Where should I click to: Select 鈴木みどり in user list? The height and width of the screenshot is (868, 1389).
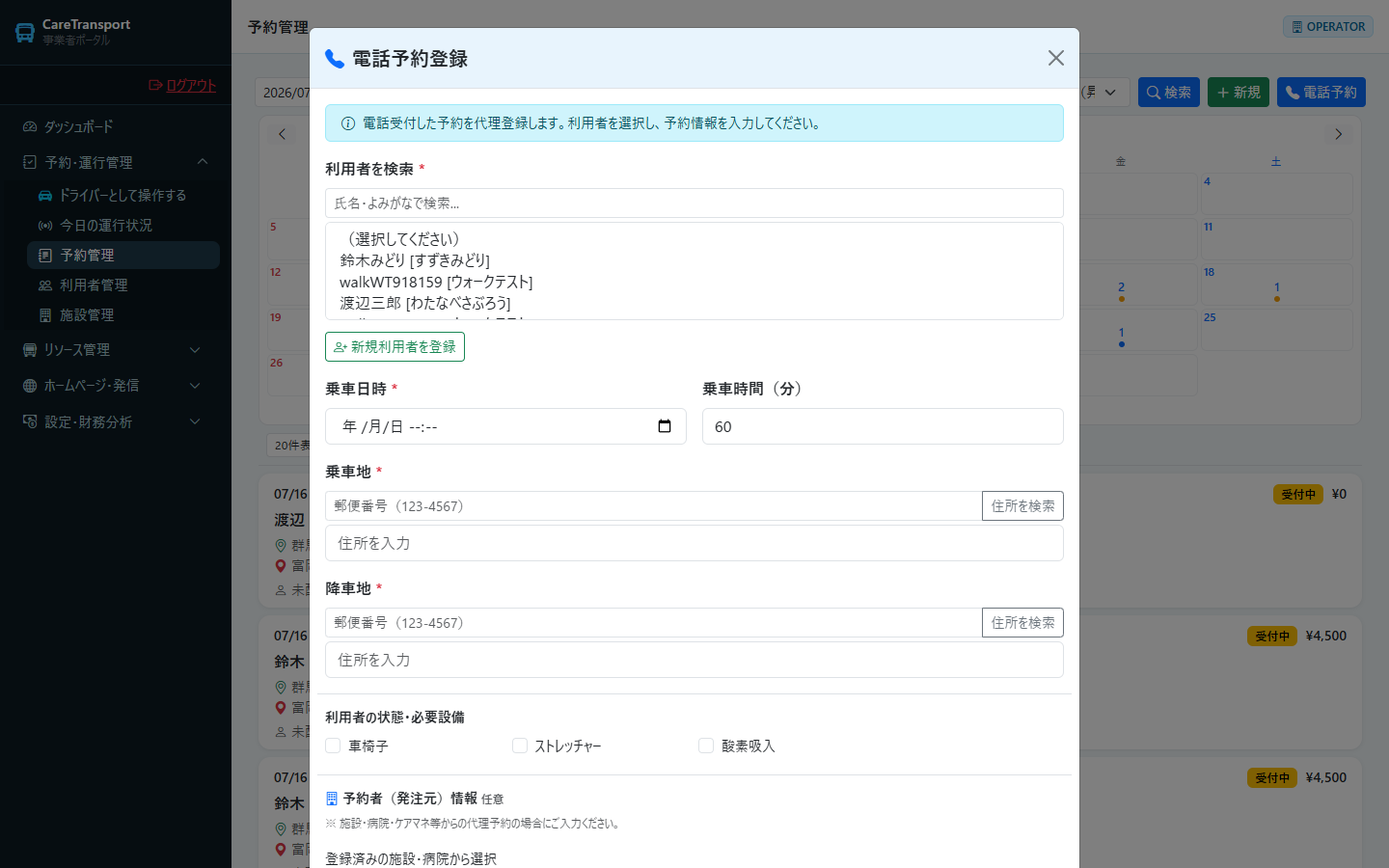pyautogui.click(x=415, y=260)
